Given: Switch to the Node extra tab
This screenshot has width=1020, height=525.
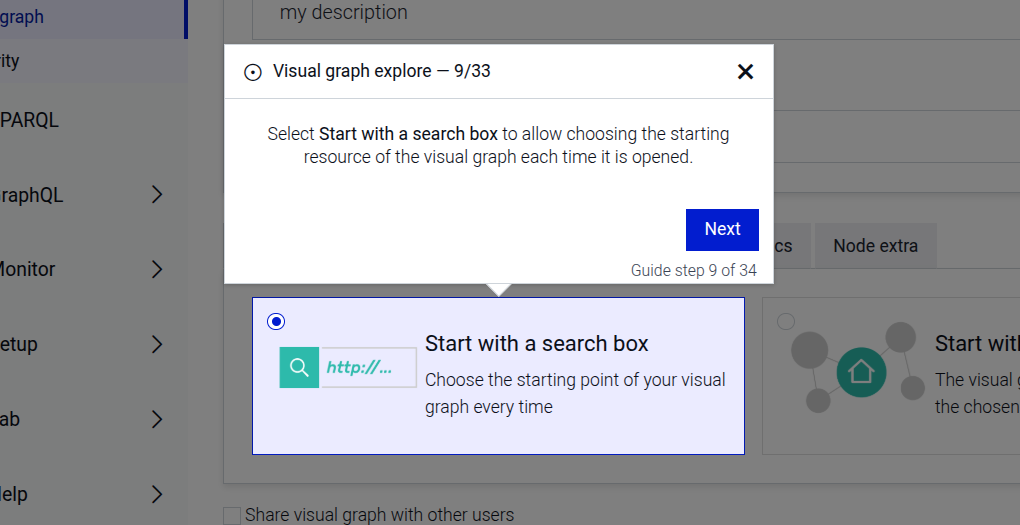Looking at the screenshot, I should tap(875, 246).
